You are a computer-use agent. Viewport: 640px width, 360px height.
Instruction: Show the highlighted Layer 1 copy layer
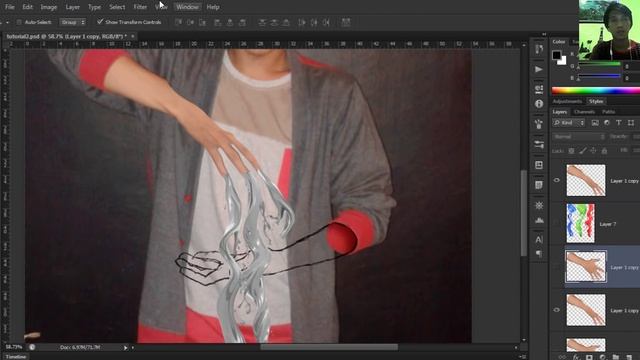[x=557, y=267]
